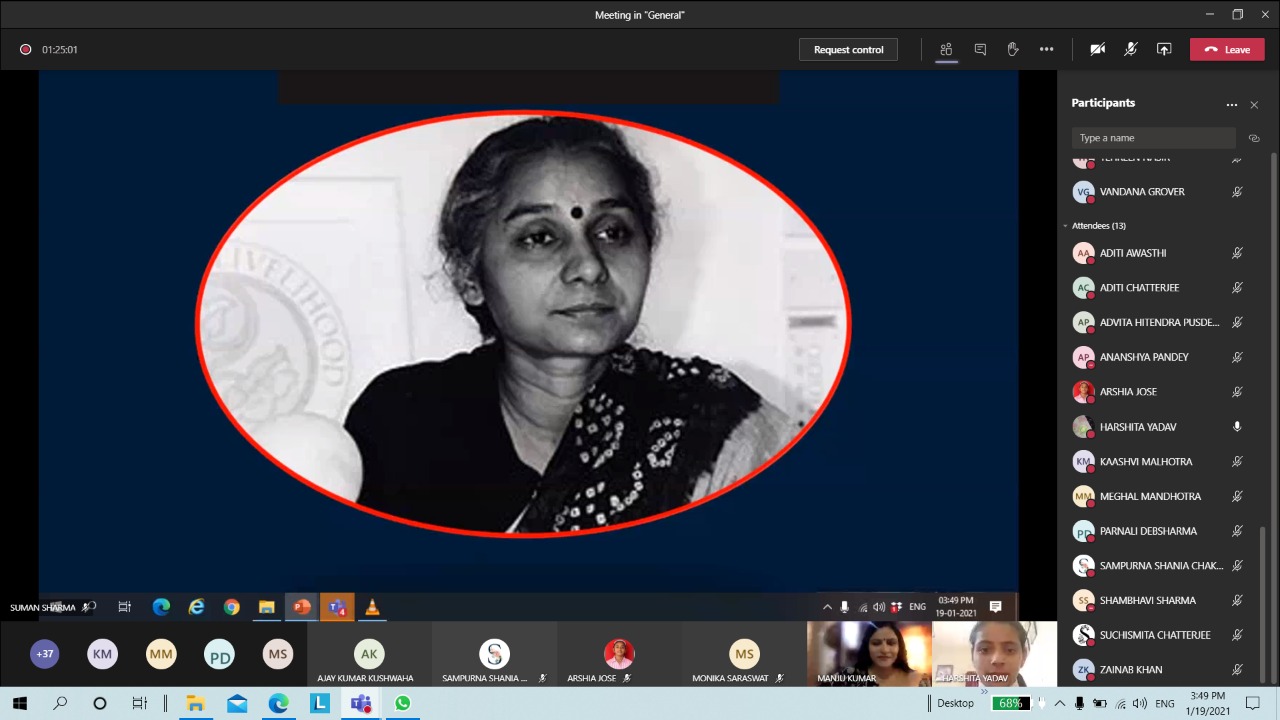Viewport: 1280px width, 720px height.
Task: Select Zainab Khan in the attendees list
Action: point(1130,670)
